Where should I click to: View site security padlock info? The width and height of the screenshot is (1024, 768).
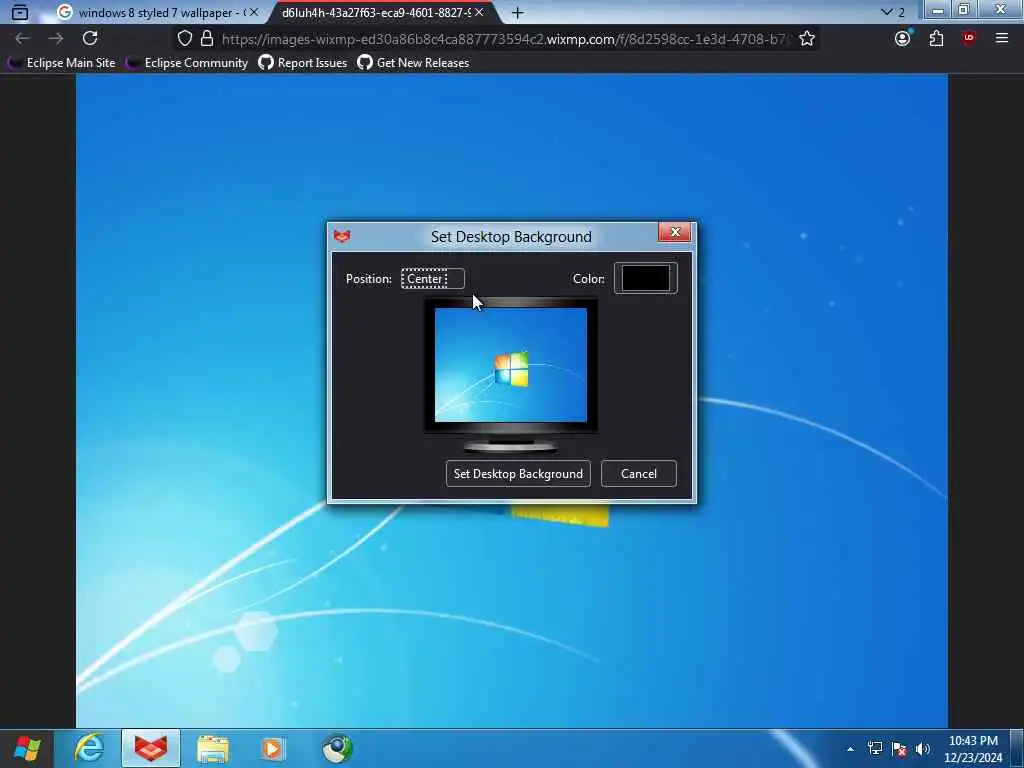coord(207,39)
